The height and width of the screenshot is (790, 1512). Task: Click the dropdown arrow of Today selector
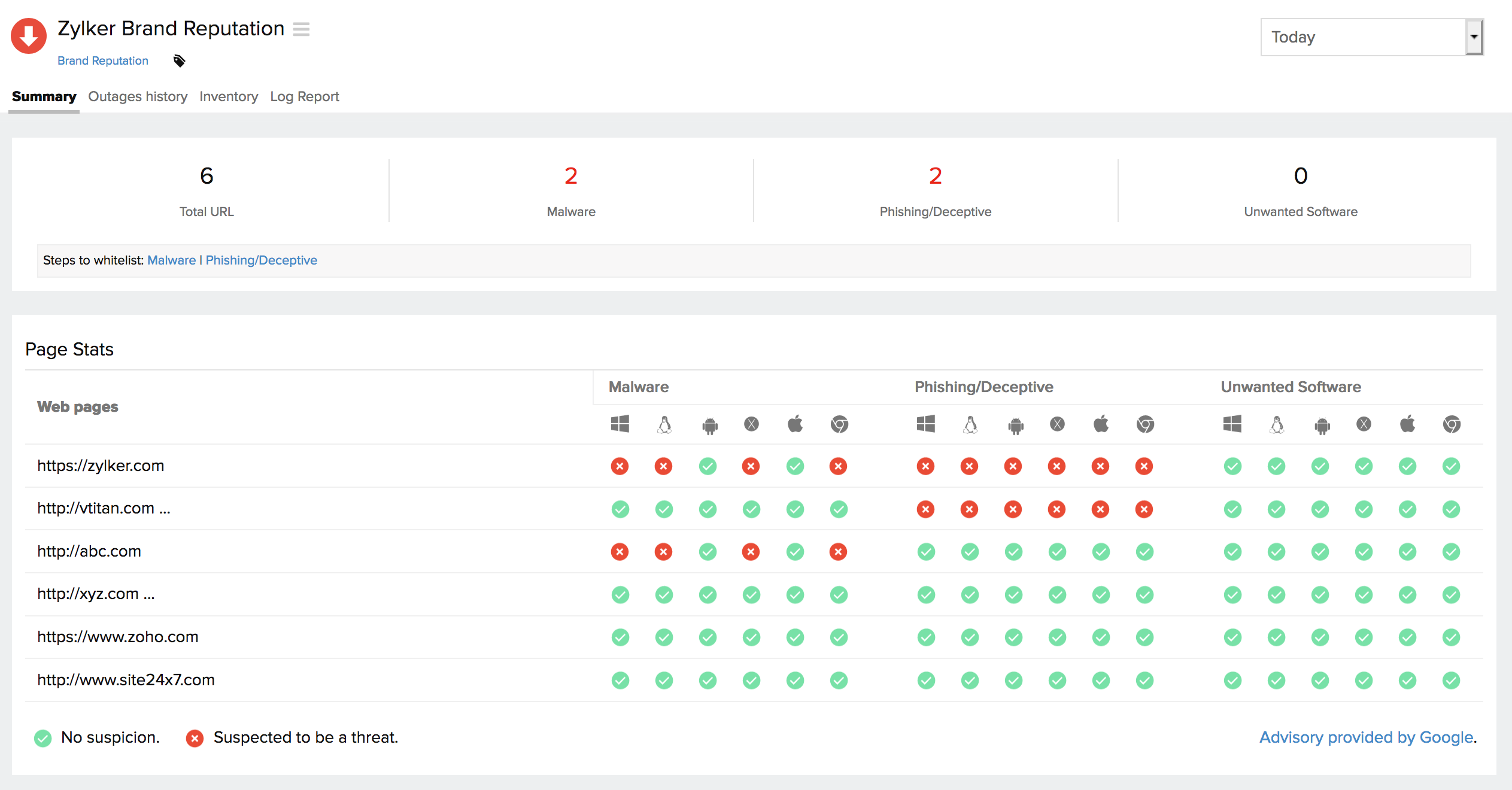click(1474, 37)
